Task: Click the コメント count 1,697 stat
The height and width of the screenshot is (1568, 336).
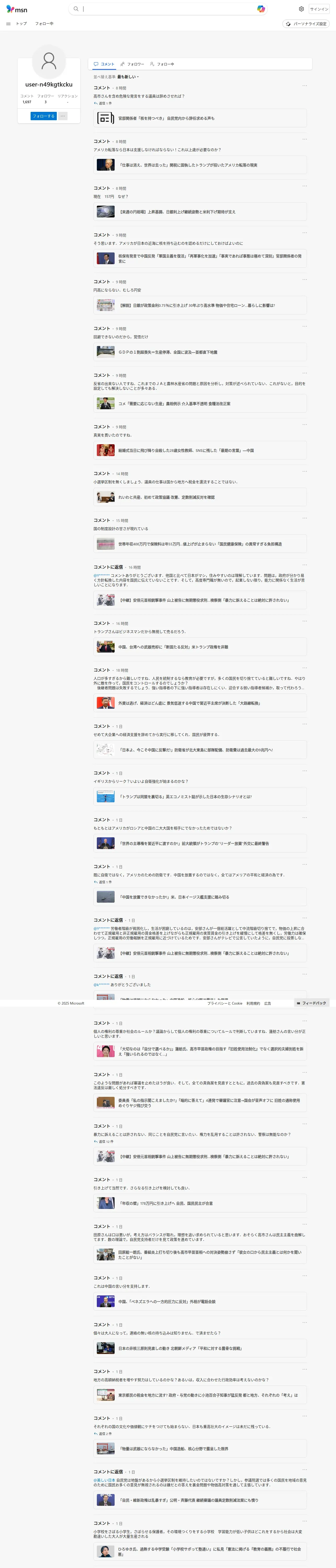Action: (27, 99)
